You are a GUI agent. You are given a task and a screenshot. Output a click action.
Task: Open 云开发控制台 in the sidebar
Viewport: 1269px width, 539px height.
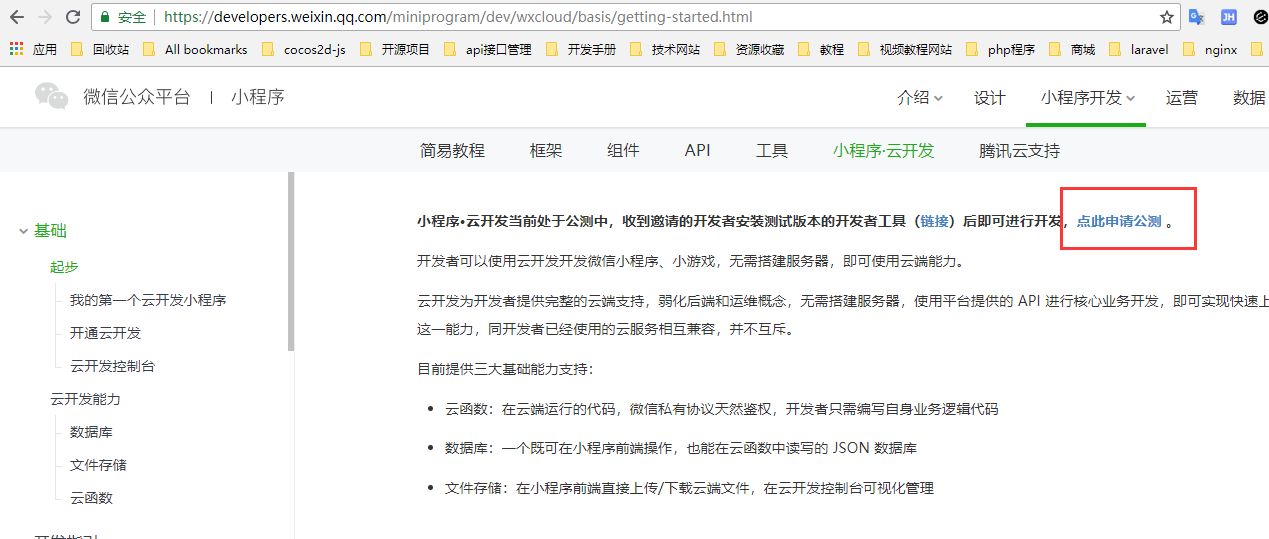coord(112,366)
